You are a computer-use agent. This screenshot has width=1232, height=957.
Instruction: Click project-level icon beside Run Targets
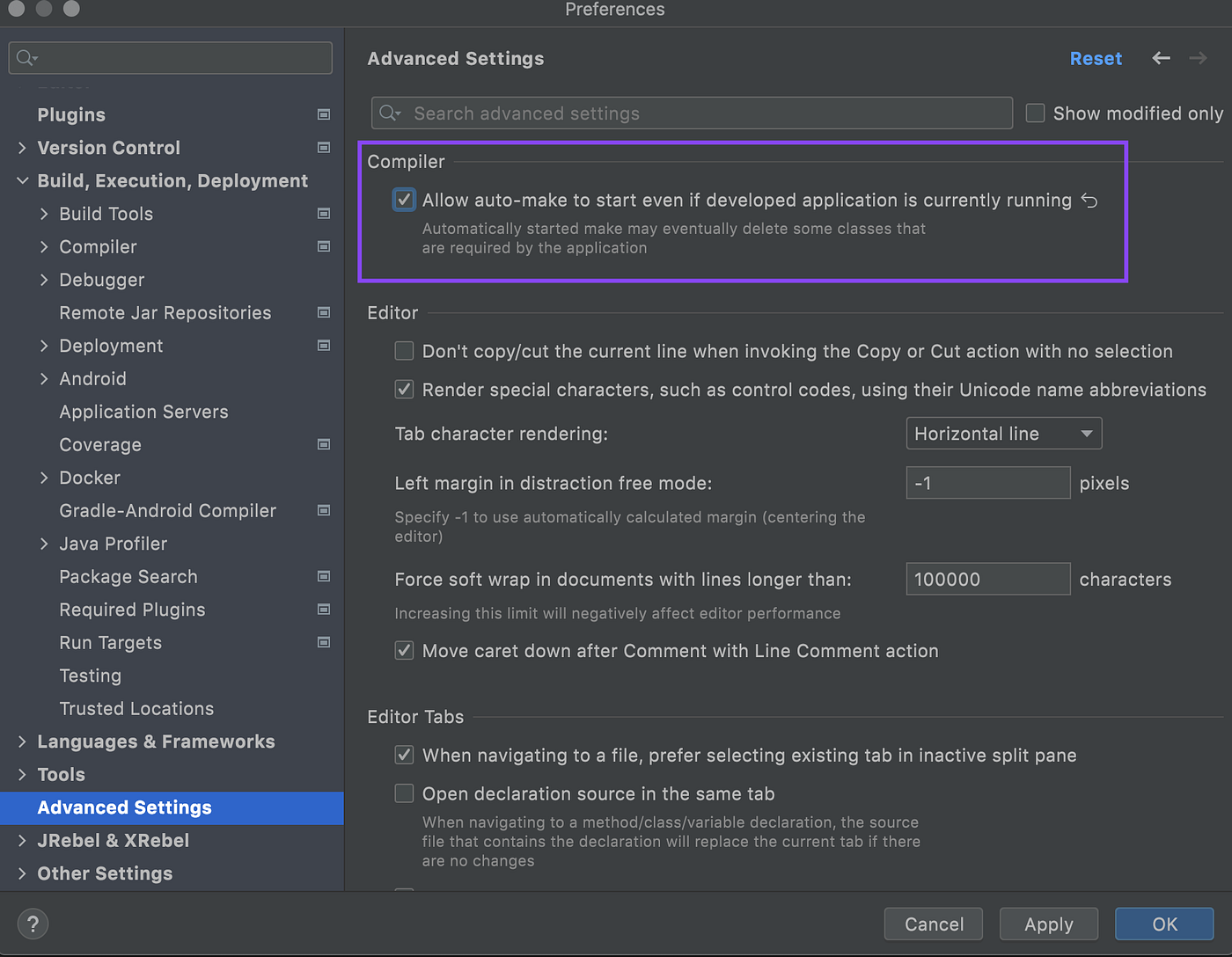(x=324, y=643)
